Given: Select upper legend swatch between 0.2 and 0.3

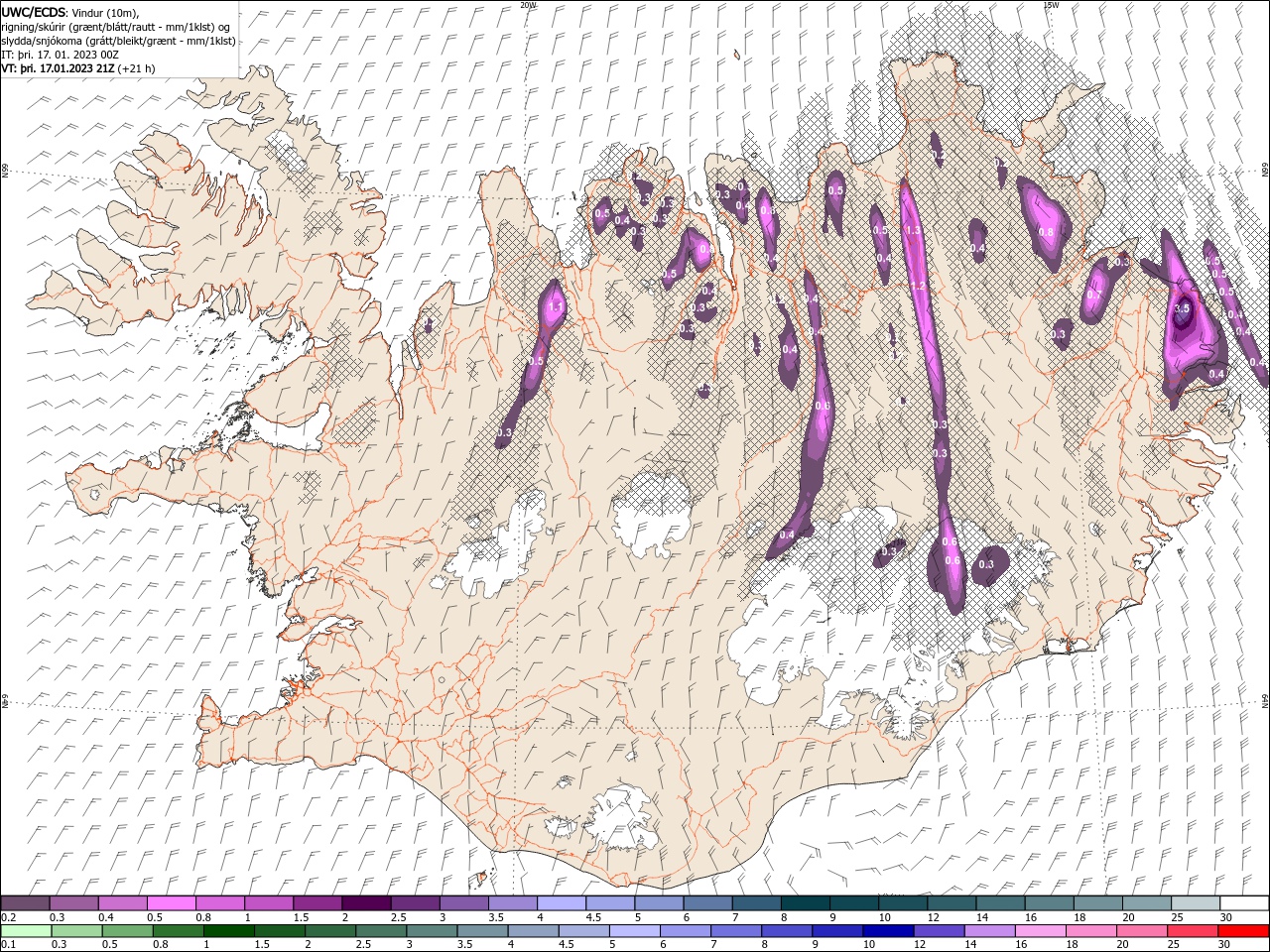Looking at the screenshot, I should (25, 903).
